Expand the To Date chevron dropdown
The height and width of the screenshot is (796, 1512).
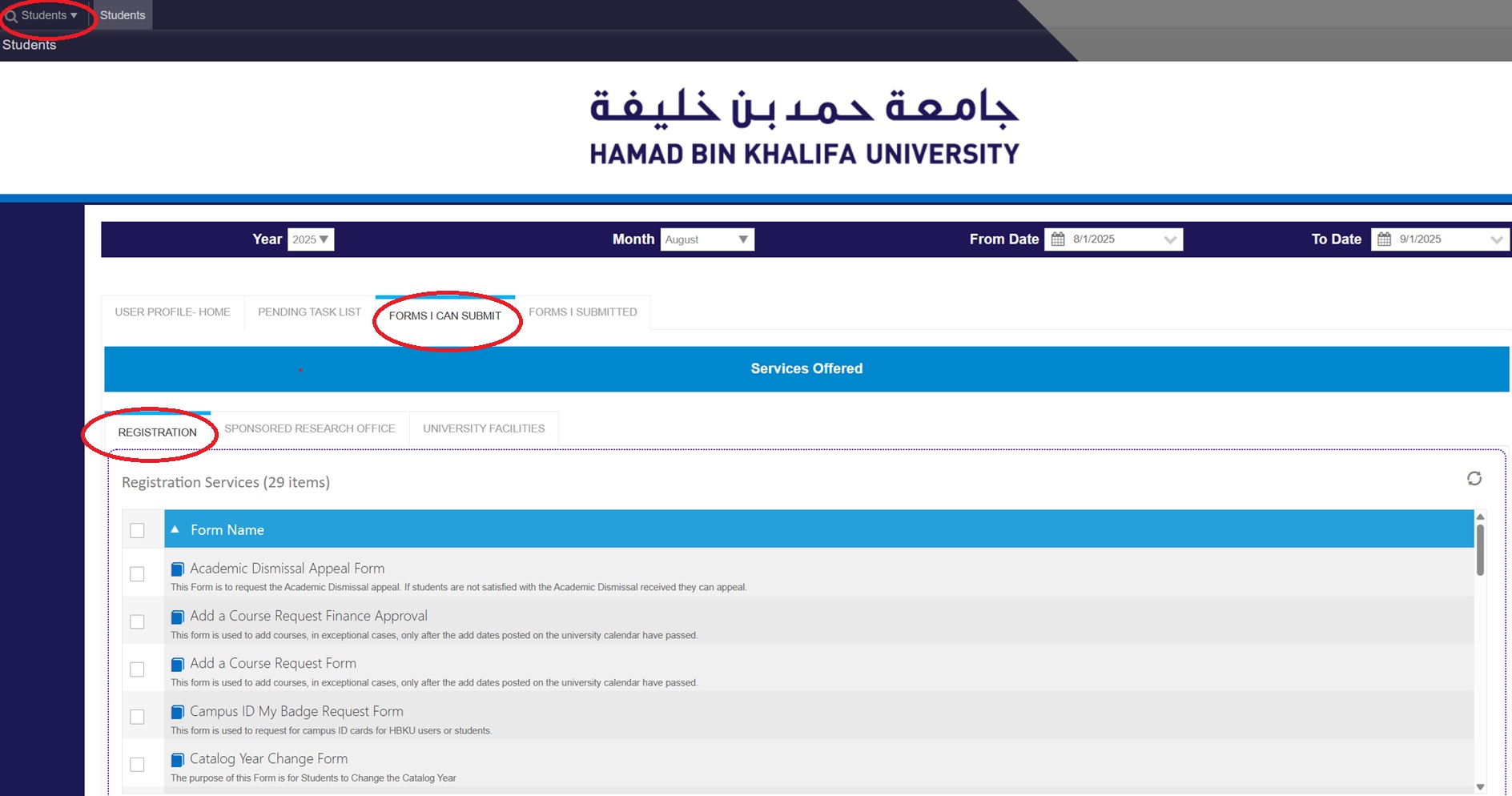pos(1496,239)
